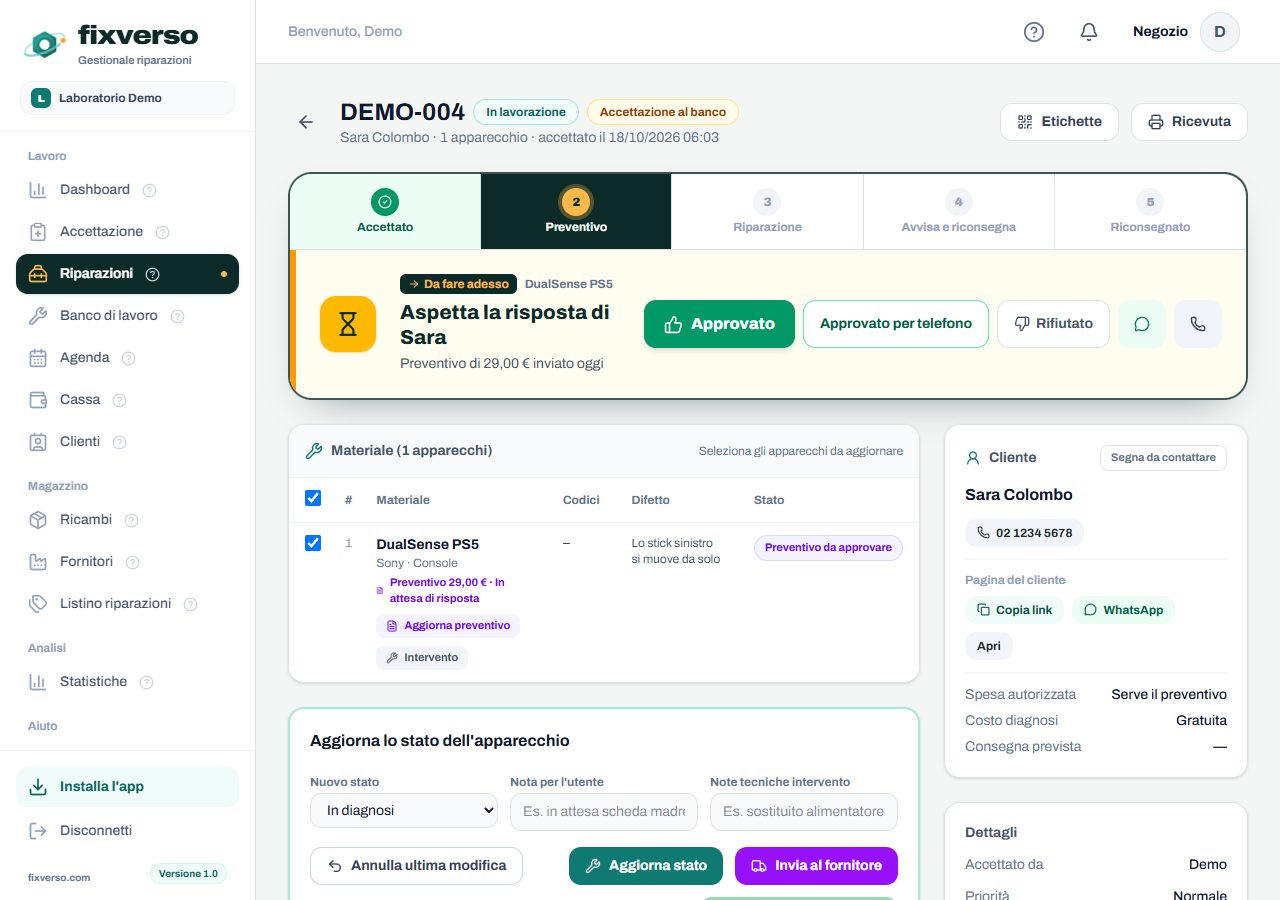The height and width of the screenshot is (900, 1280).
Task: Print labels with the Etichette button
Action: (x=1059, y=122)
